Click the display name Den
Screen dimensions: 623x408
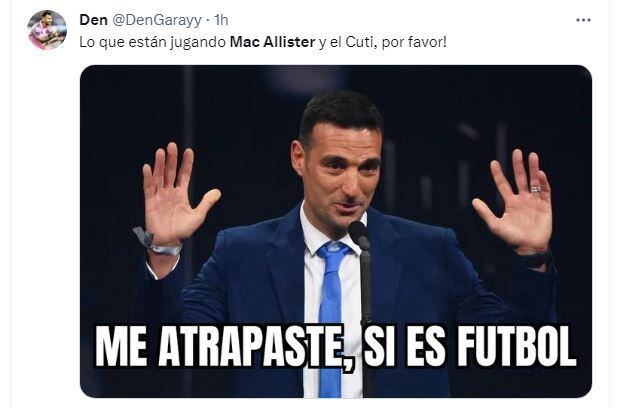pos(93,20)
